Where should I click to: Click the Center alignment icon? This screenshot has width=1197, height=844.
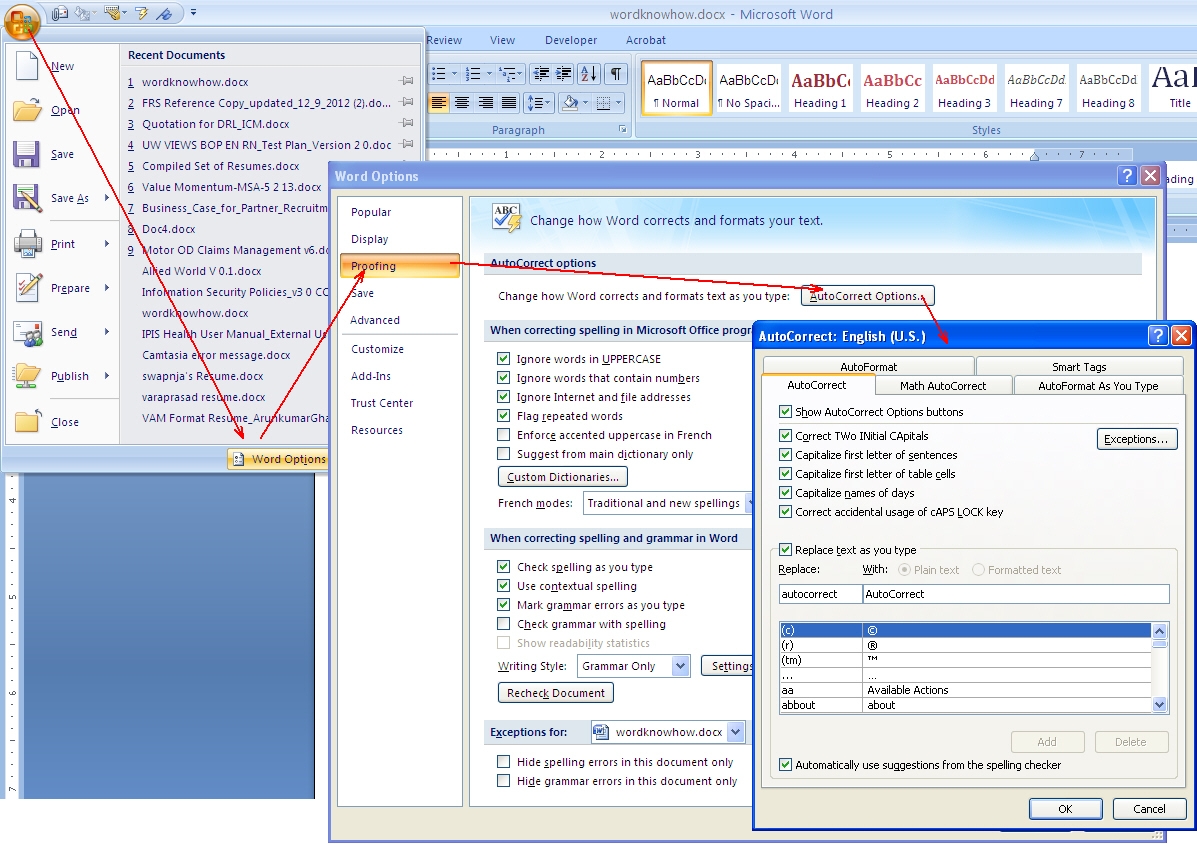click(462, 102)
